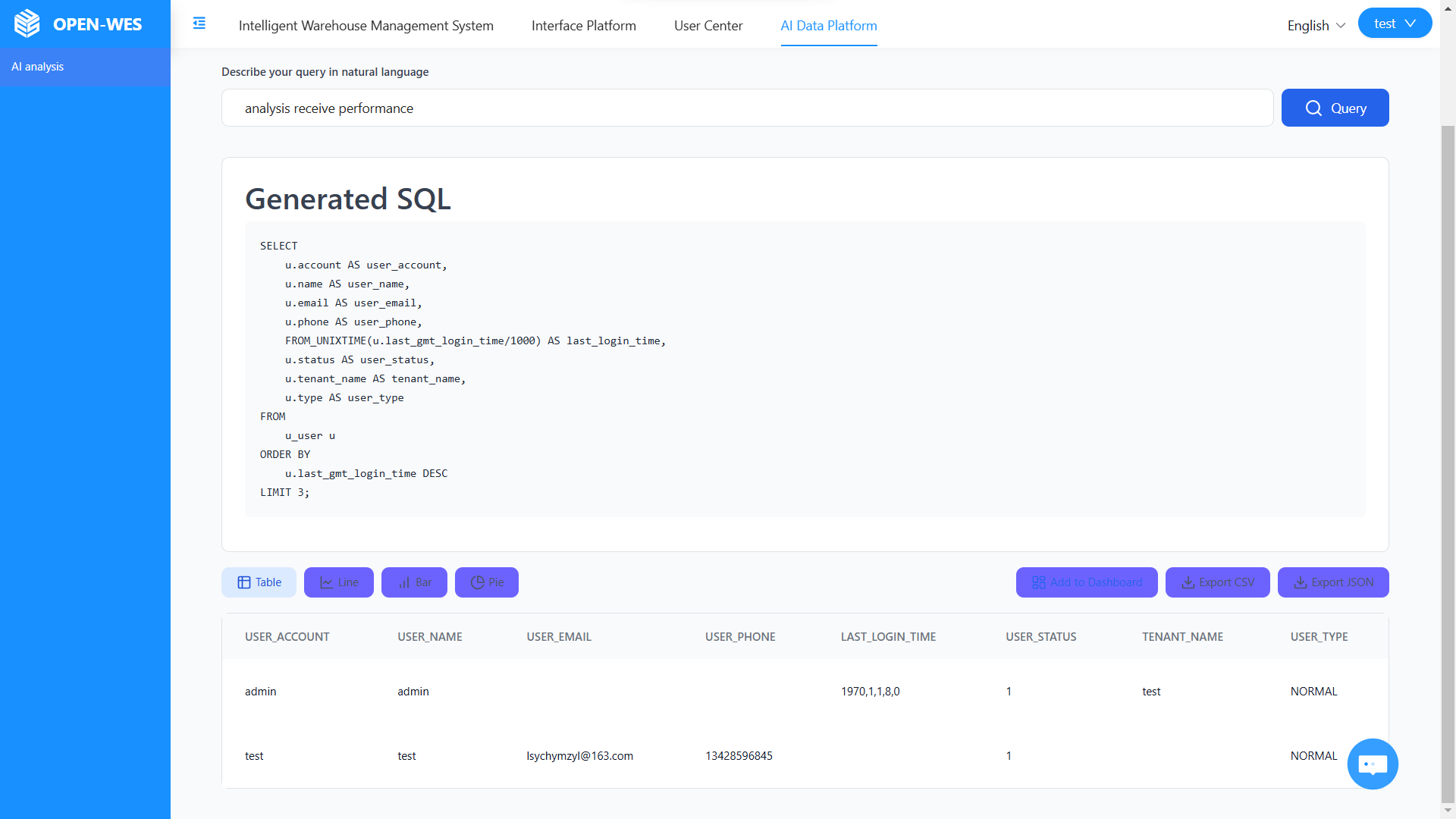Click the LIMIT 3; line in SQL
This screenshot has height=819, width=1456.
[285, 492]
